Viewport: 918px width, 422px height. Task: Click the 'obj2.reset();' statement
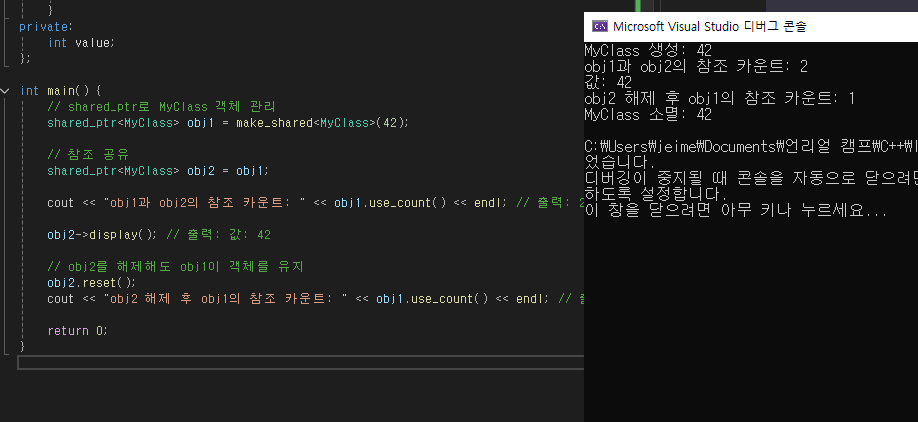click(x=91, y=283)
